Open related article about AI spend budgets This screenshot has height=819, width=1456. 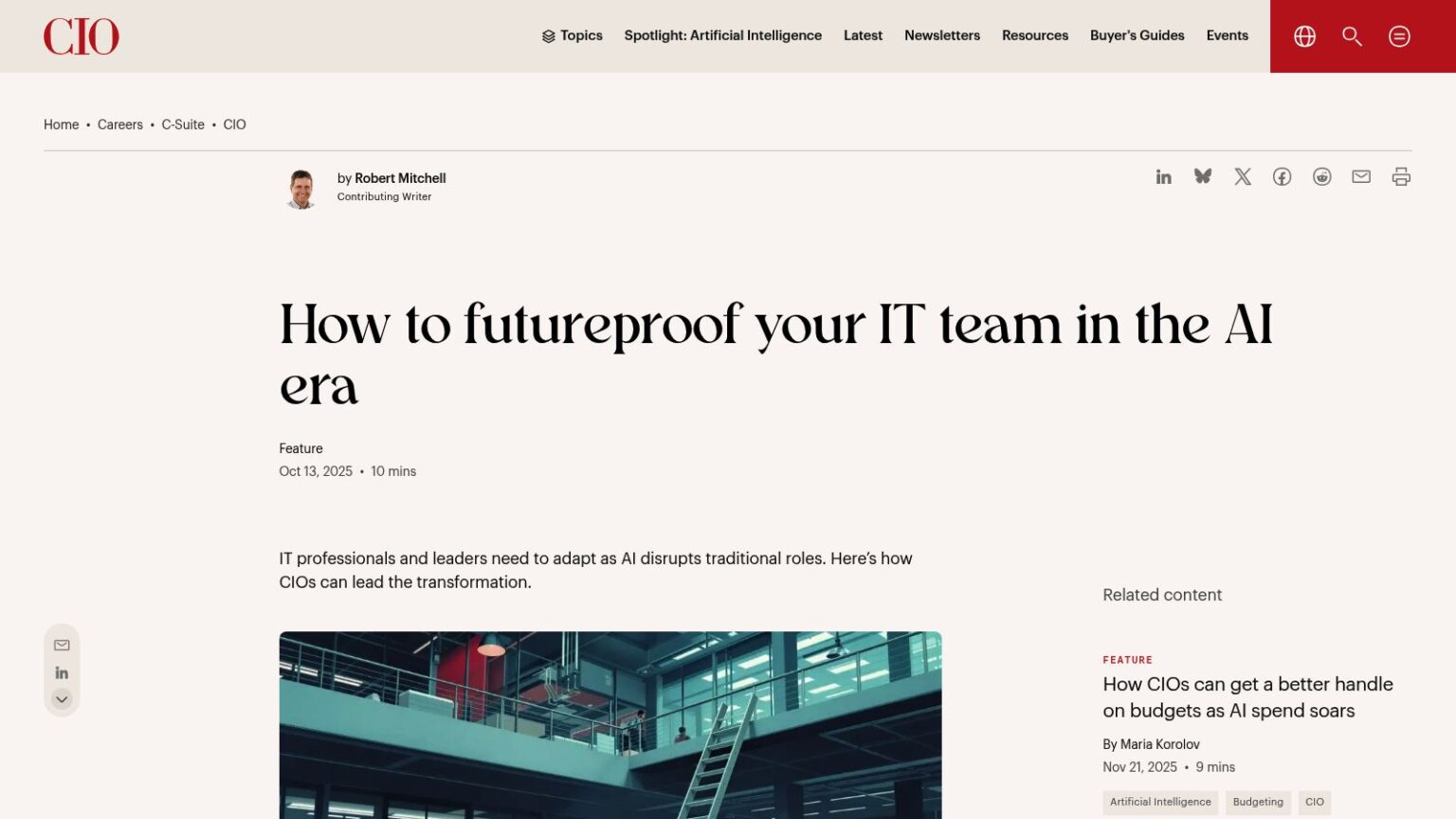1247,698
